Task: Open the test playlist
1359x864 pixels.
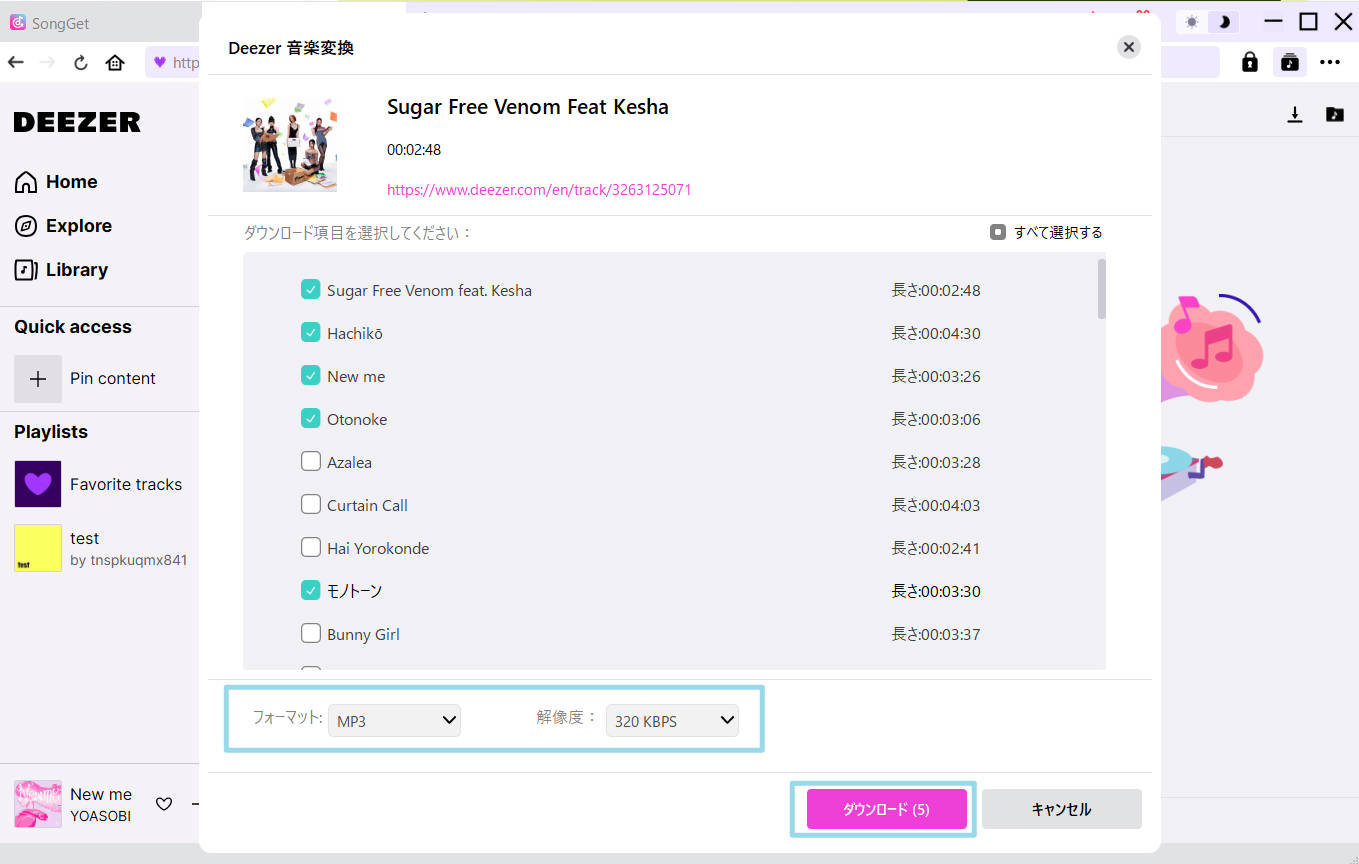Action: (100, 548)
